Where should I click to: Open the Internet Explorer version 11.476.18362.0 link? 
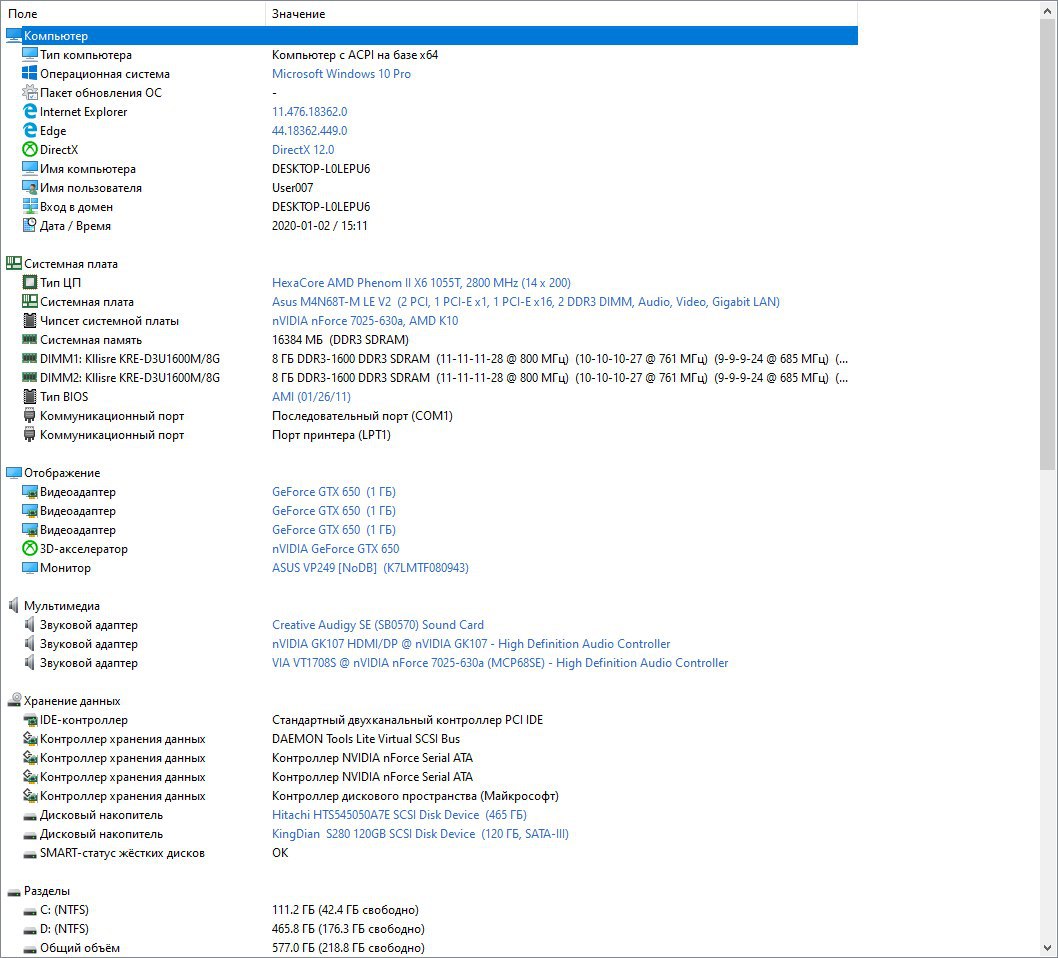pos(310,111)
